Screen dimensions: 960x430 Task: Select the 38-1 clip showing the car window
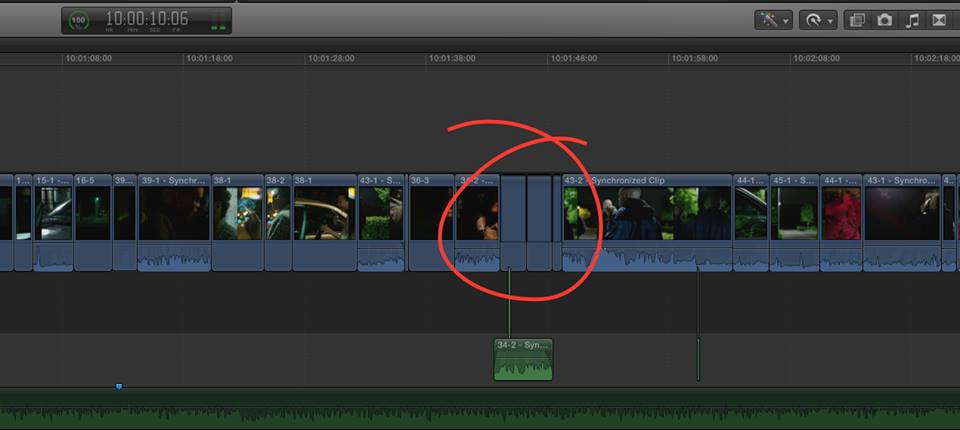(324, 222)
